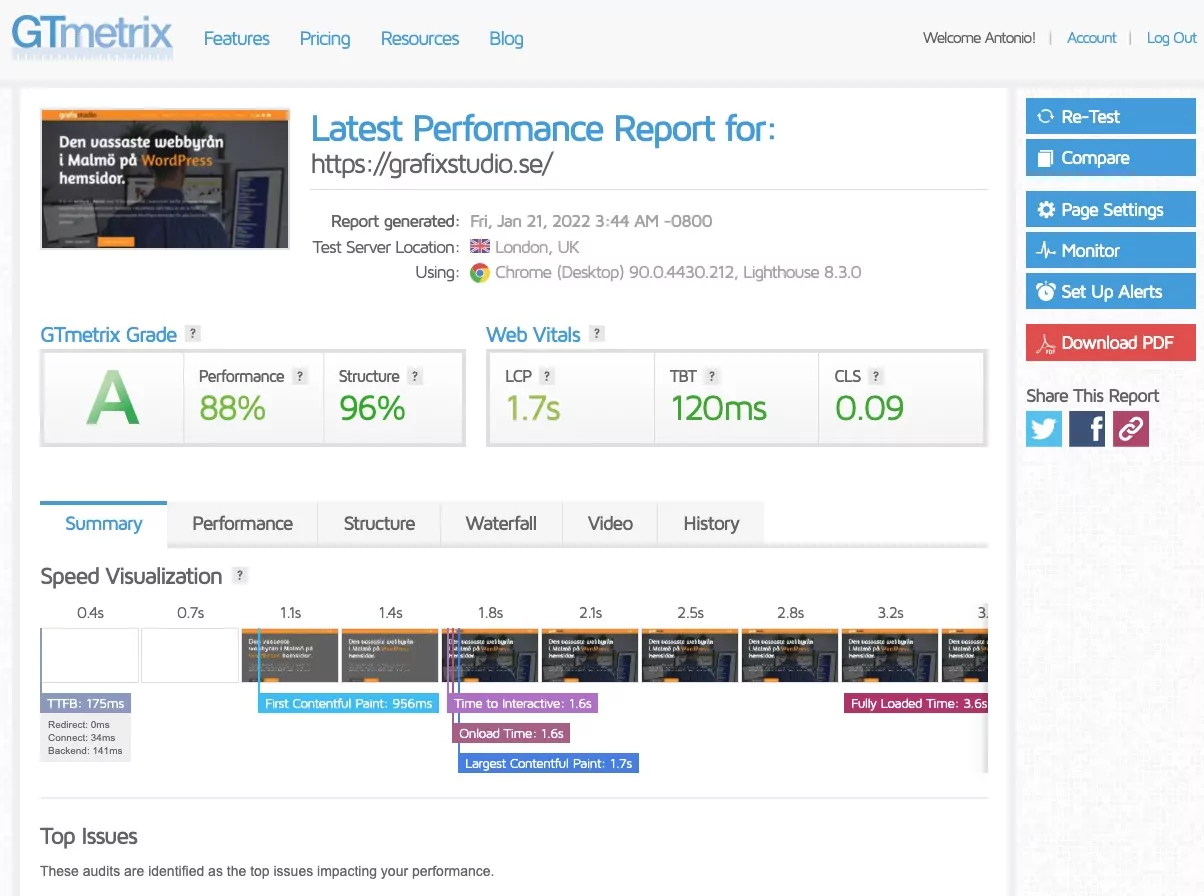Open the Speed Visualization help icon
1204x896 pixels.
click(x=239, y=575)
